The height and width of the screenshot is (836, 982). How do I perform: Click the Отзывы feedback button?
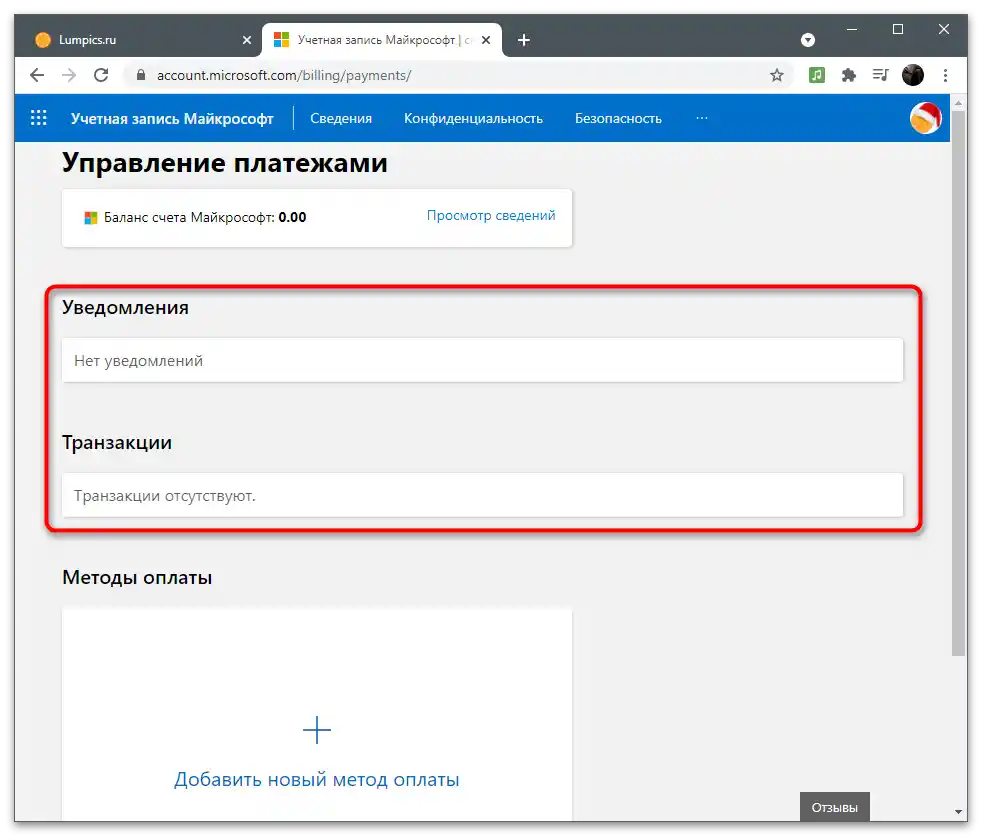click(834, 807)
